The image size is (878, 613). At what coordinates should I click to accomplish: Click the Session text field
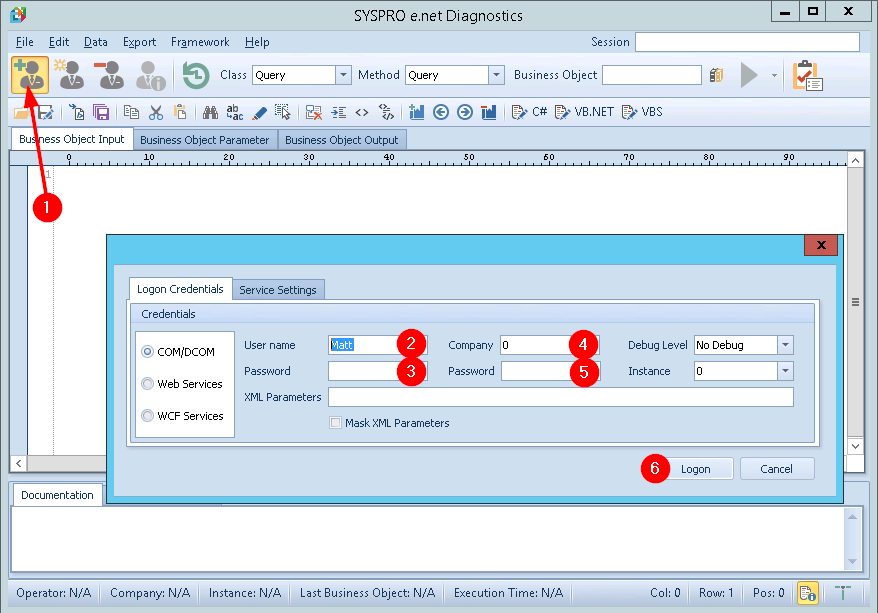click(x=747, y=42)
